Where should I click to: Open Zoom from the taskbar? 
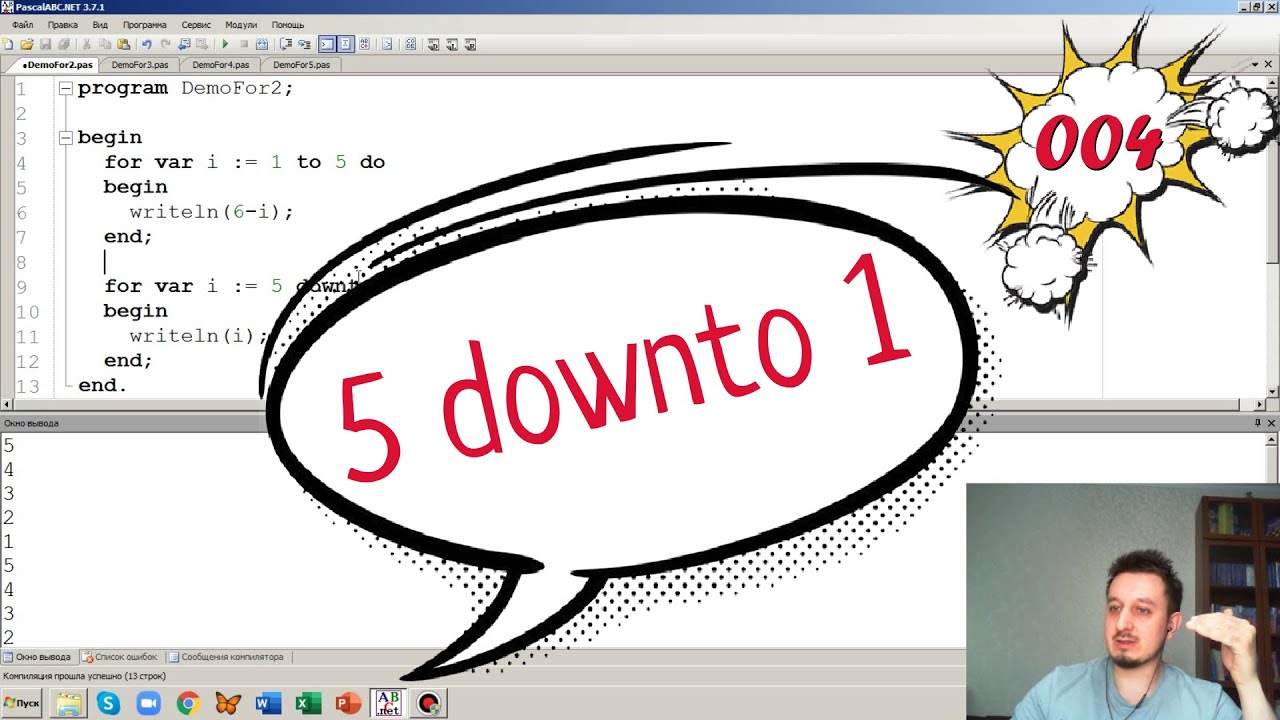pyautogui.click(x=148, y=704)
